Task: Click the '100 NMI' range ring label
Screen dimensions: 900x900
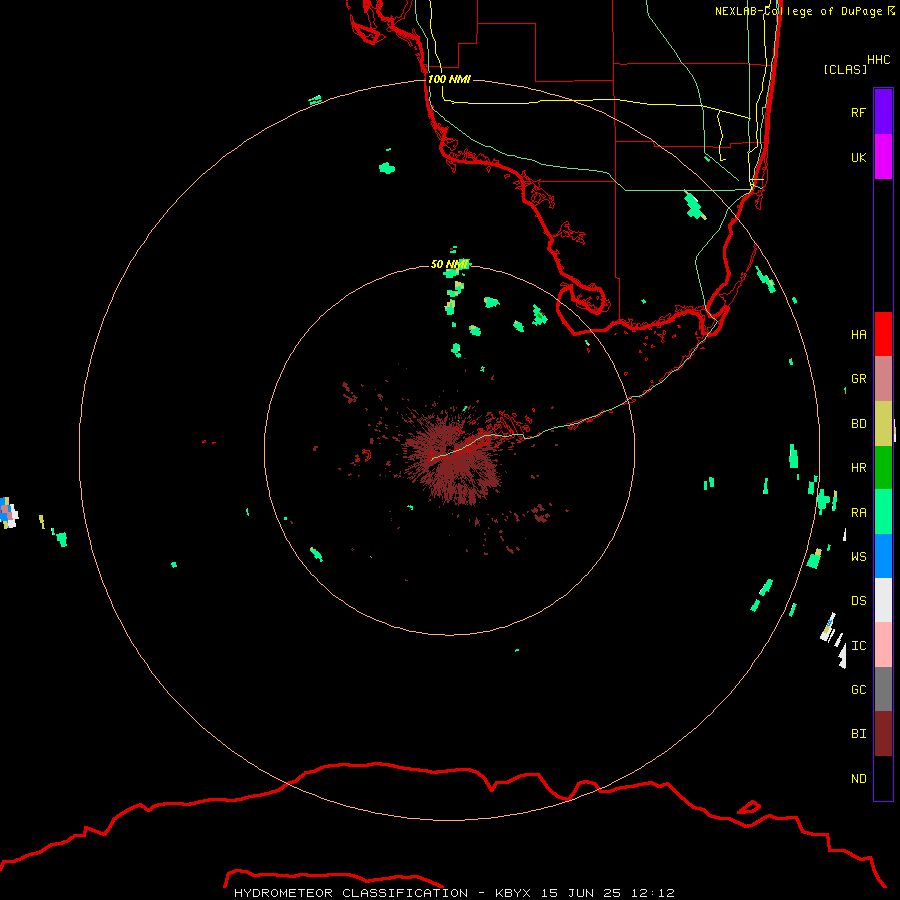Action: (x=449, y=79)
